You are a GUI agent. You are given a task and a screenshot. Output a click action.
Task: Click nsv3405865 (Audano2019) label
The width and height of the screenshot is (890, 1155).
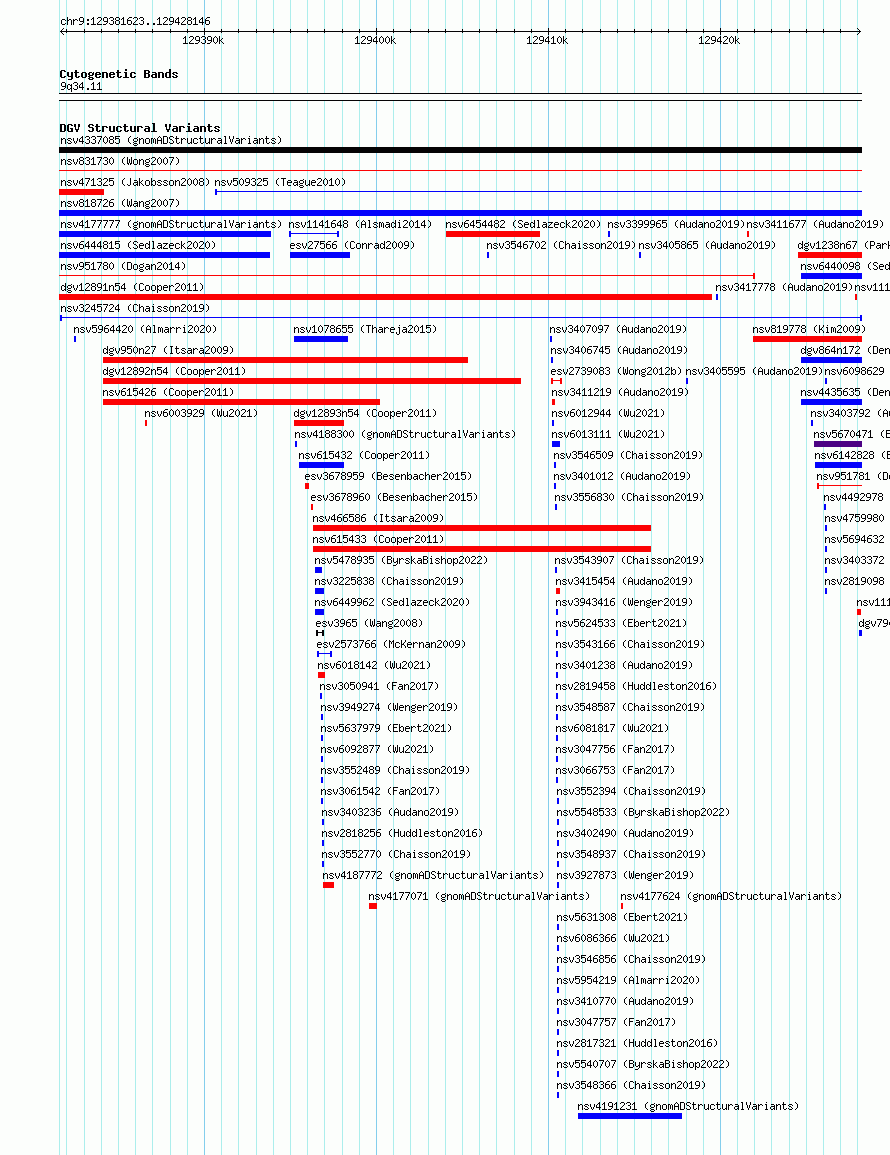coord(707,245)
